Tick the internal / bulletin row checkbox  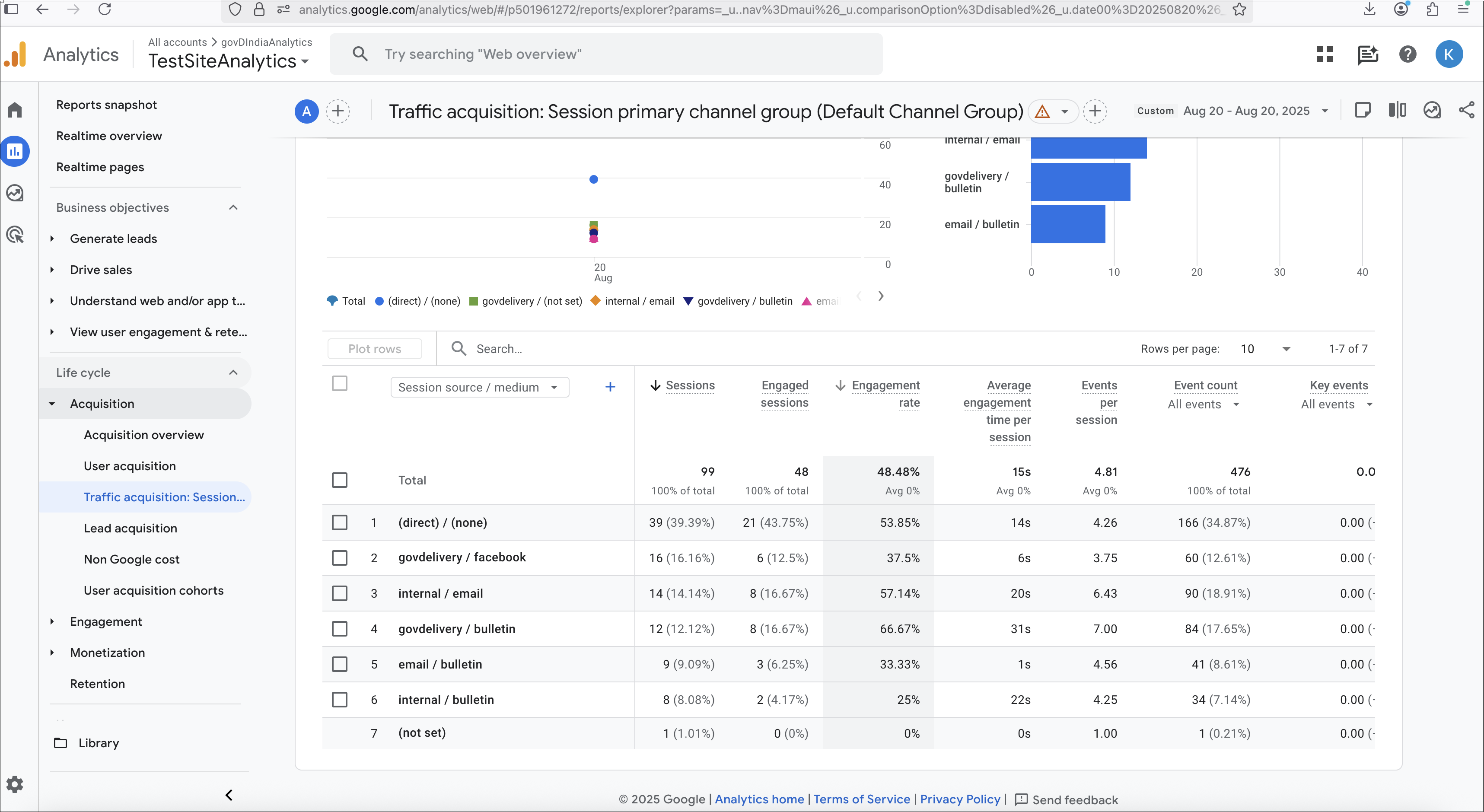pyautogui.click(x=339, y=700)
